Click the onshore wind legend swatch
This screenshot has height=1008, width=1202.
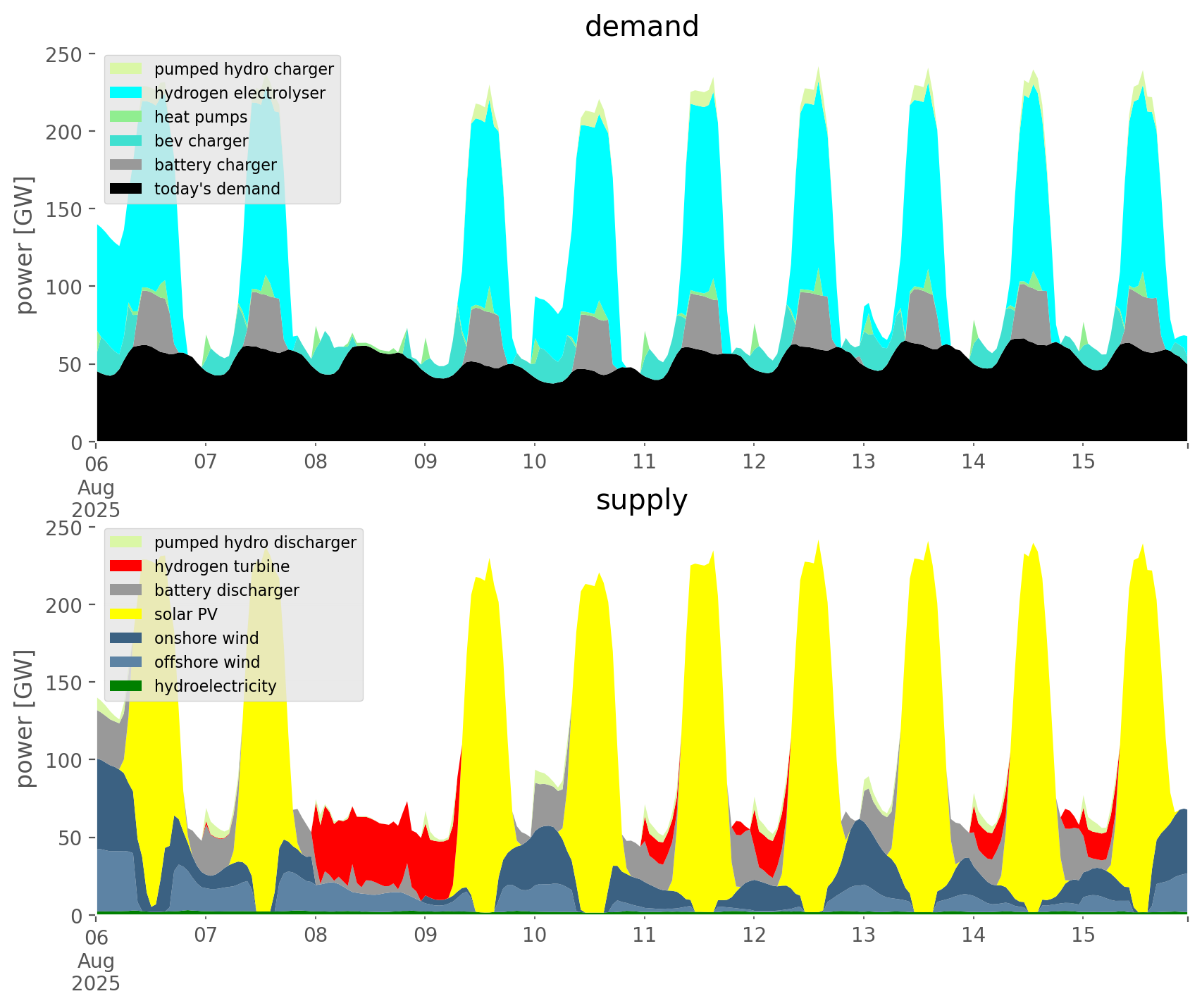coord(127,638)
